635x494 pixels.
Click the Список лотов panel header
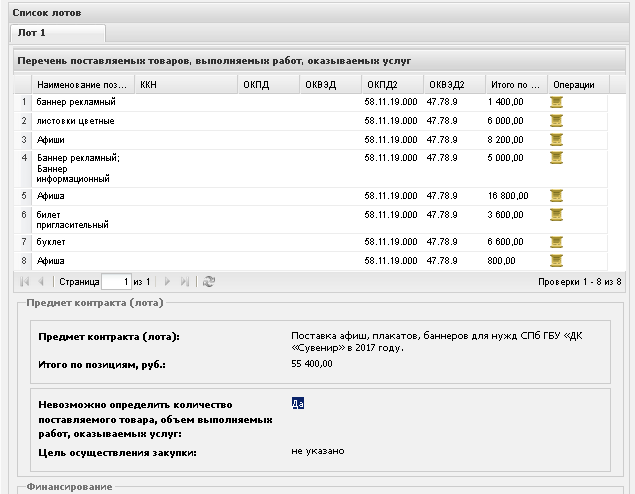tap(318, 13)
